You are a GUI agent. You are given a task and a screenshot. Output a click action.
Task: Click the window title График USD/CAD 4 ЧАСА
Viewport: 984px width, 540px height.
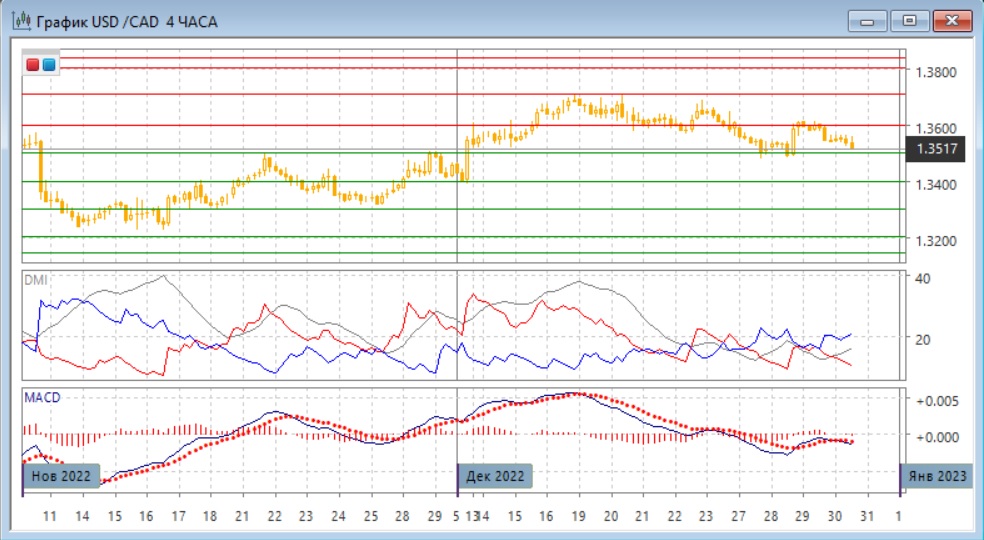pyautogui.click(x=127, y=21)
